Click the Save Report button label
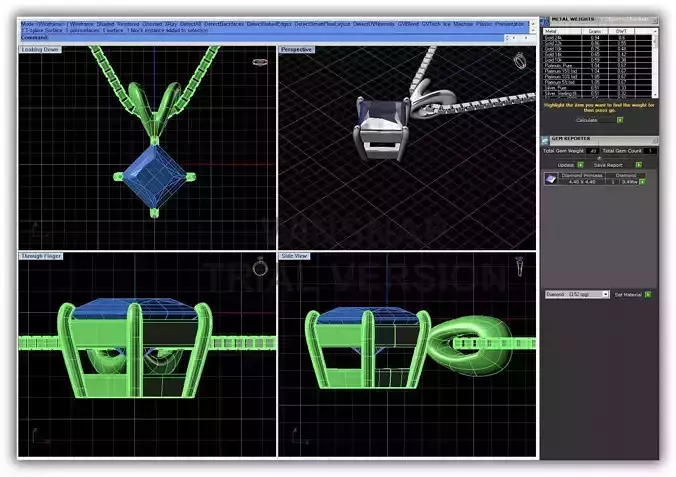 pyautogui.click(x=608, y=165)
